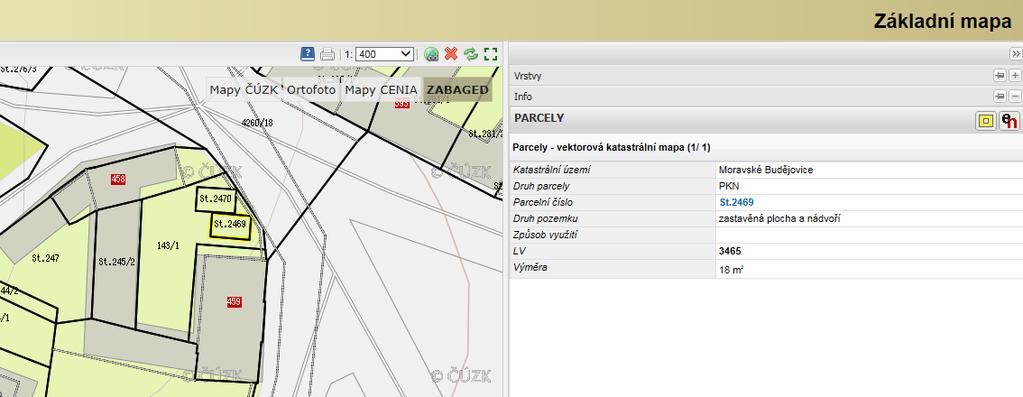The width and height of the screenshot is (1023, 397).
Task: Open the 'en' cadastre lookup icon
Action: pos(1009,121)
